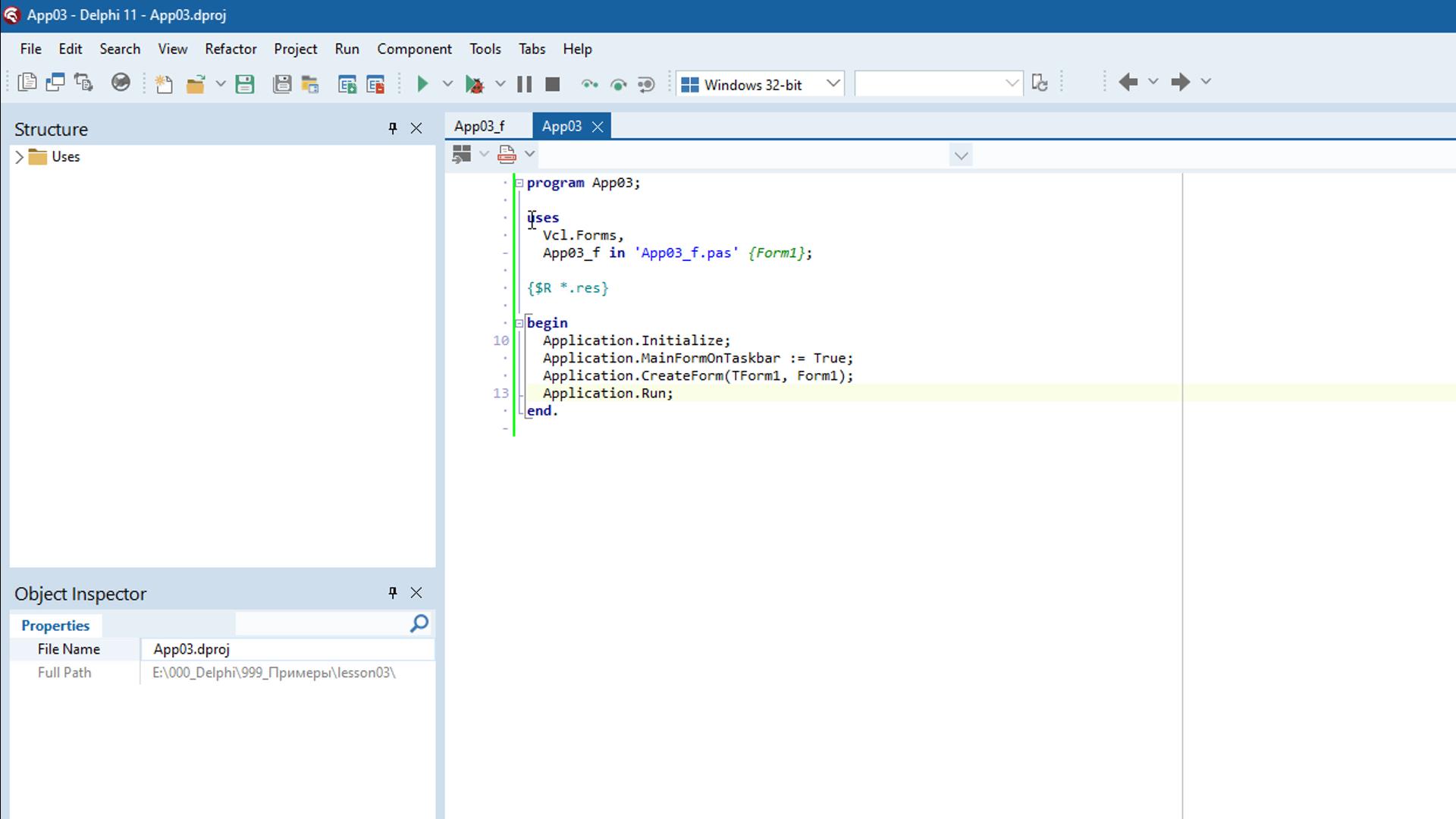Screen dimensions: 1456x819
Task: Click the Full Path field value
Action: pyautogui.click(x=275, y=672)
